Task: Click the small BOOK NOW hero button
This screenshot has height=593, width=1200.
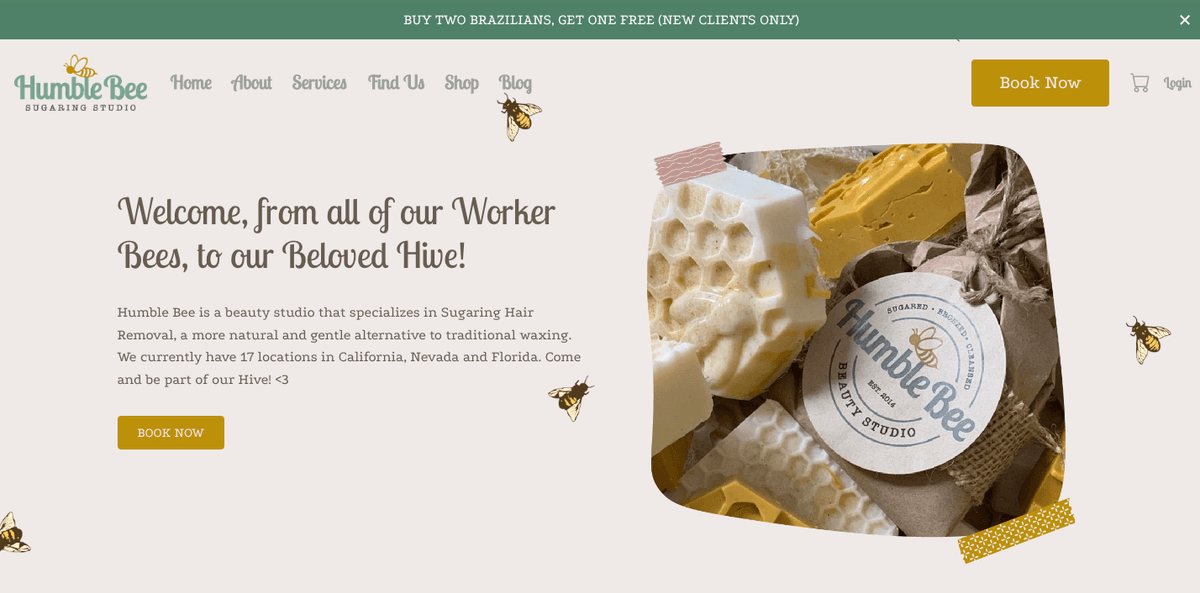Action: coord(171,433)
